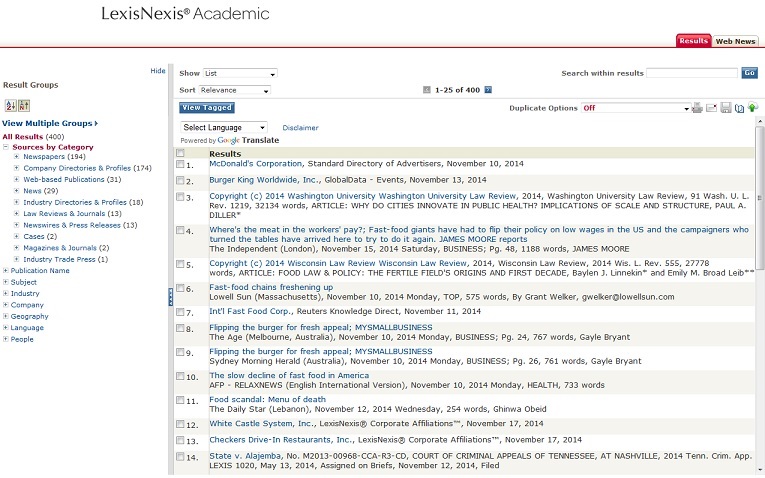Click the Language group label
Viewport: 765px width, 478px height.
tap(27, 328)
